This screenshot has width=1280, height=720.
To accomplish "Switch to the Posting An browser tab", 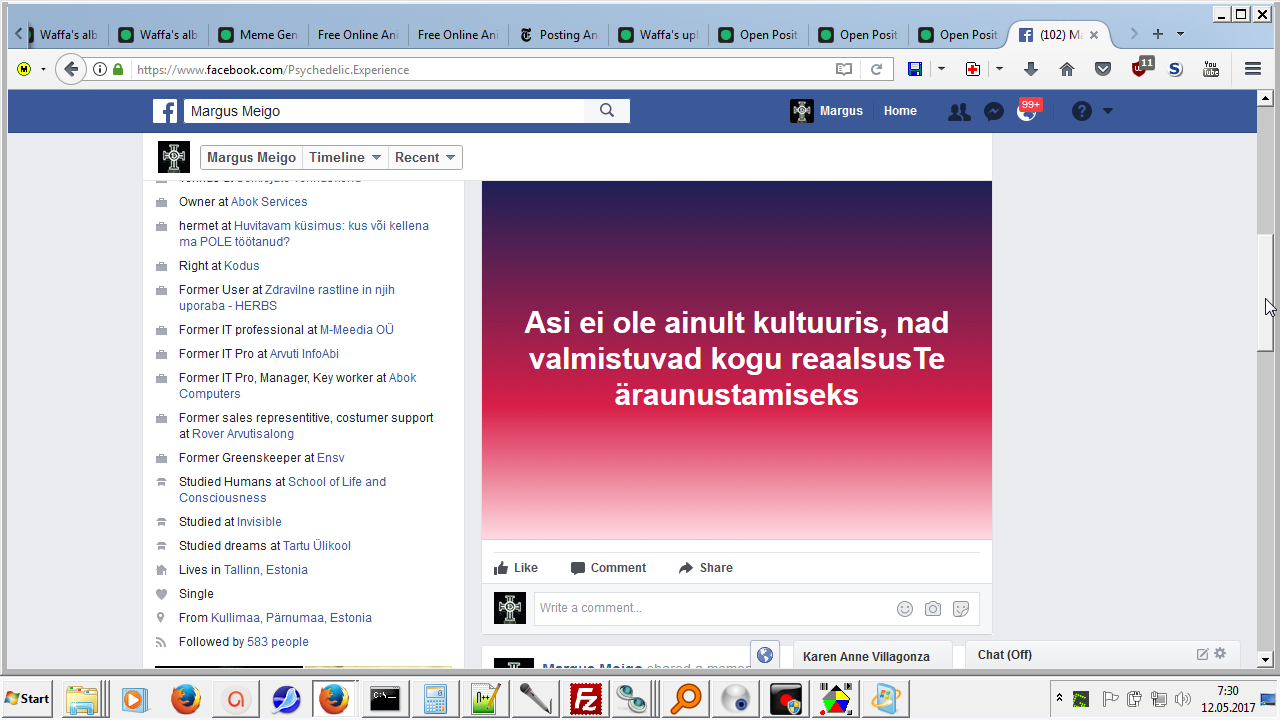I will (x=558, y=35).
